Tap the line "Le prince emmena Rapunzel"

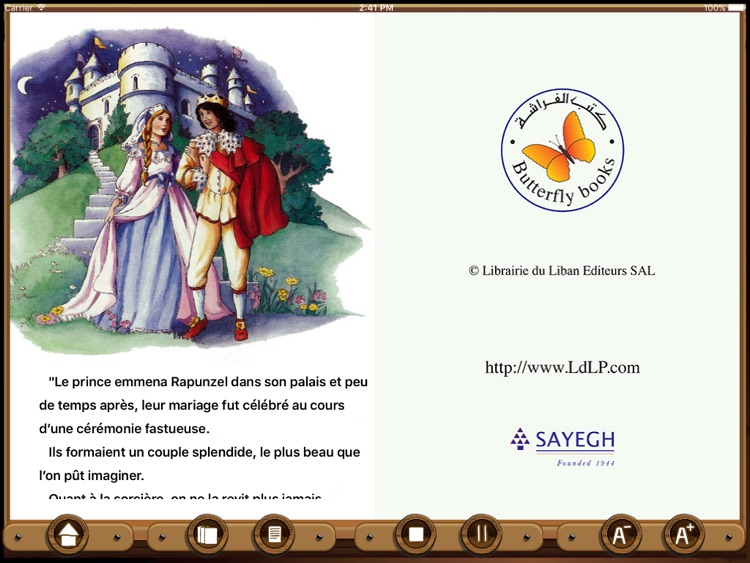pos(208,382)
